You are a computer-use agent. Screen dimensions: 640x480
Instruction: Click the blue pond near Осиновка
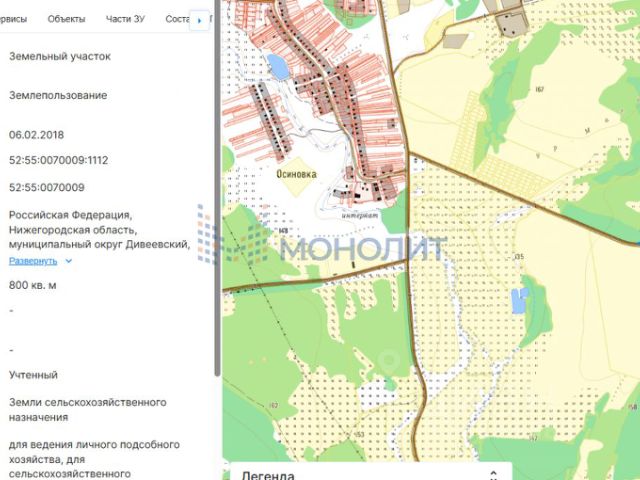click(x=278, y=67)
